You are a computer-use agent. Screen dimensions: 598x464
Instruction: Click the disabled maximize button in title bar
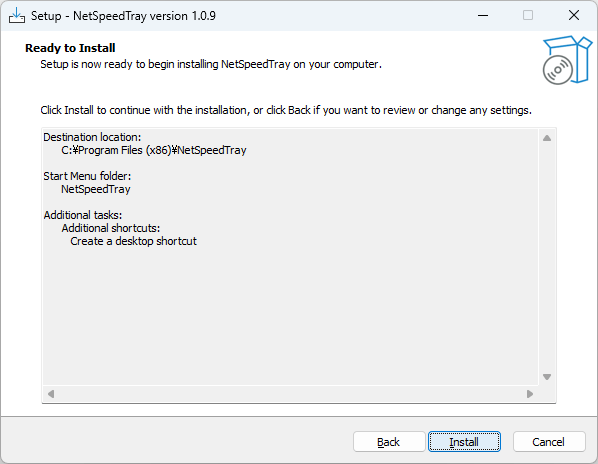[528, 16]
